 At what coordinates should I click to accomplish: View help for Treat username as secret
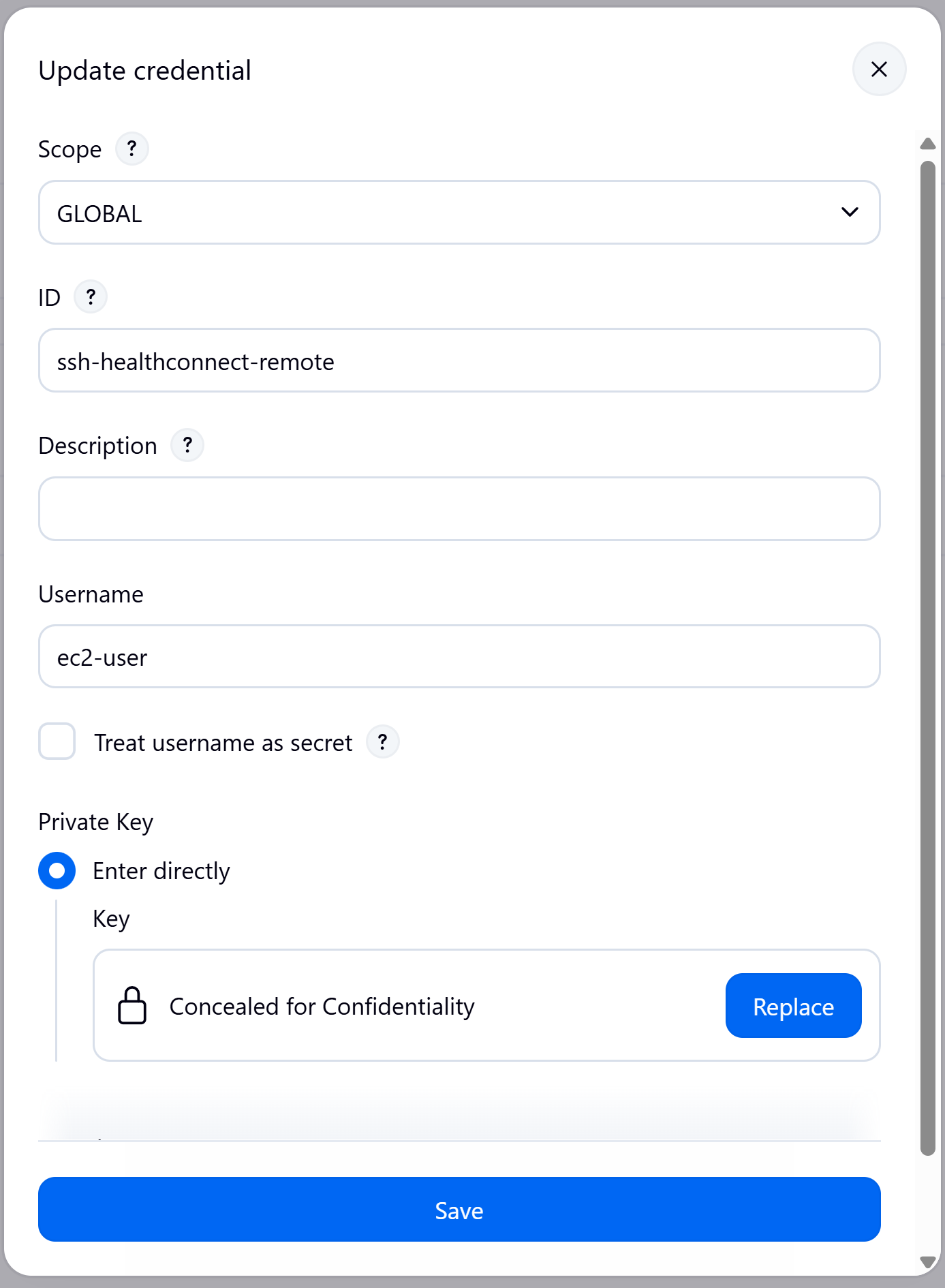[x=383, y=741]
